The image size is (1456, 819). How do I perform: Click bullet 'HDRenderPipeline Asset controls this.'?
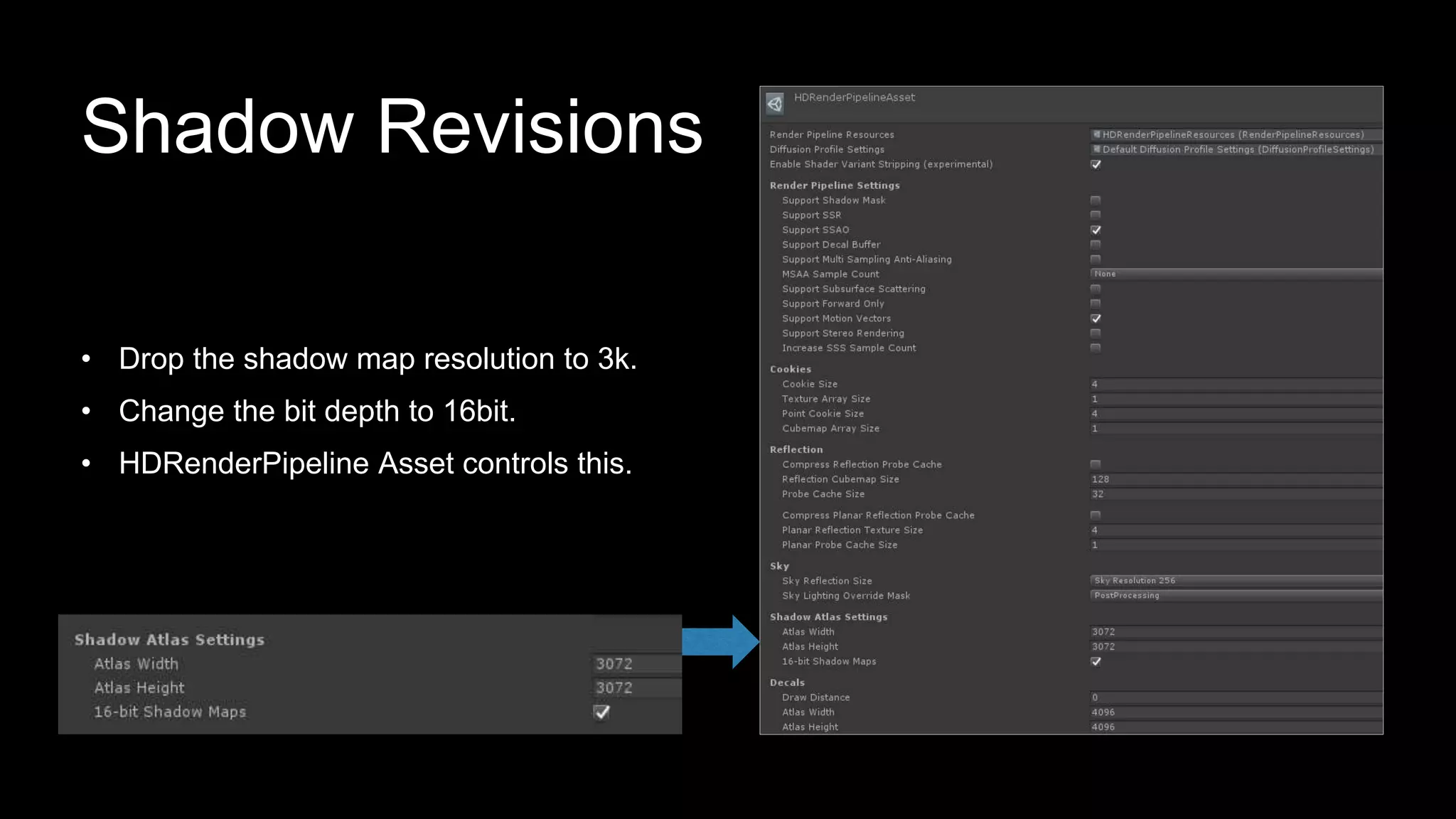(x=375, y=464)
